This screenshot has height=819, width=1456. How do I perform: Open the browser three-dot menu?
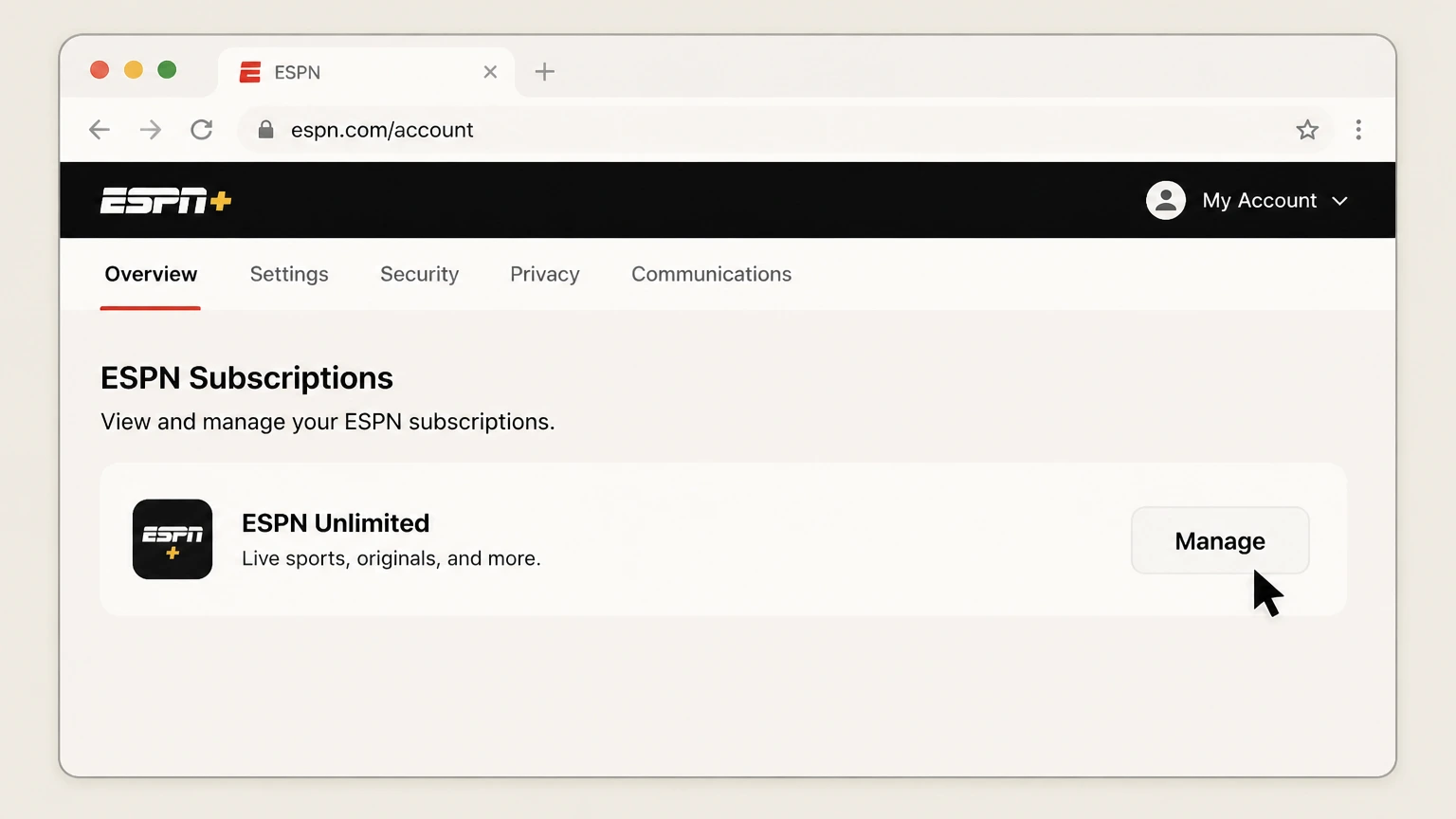1358,130
